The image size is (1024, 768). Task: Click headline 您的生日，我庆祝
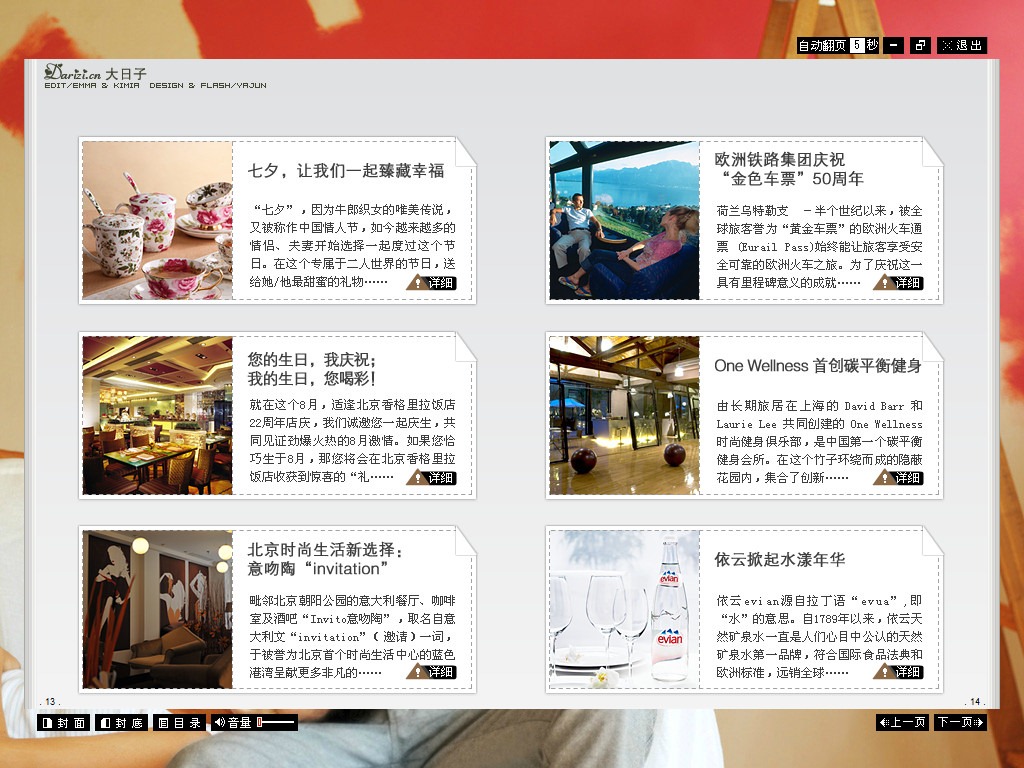(x=311, y=360)
